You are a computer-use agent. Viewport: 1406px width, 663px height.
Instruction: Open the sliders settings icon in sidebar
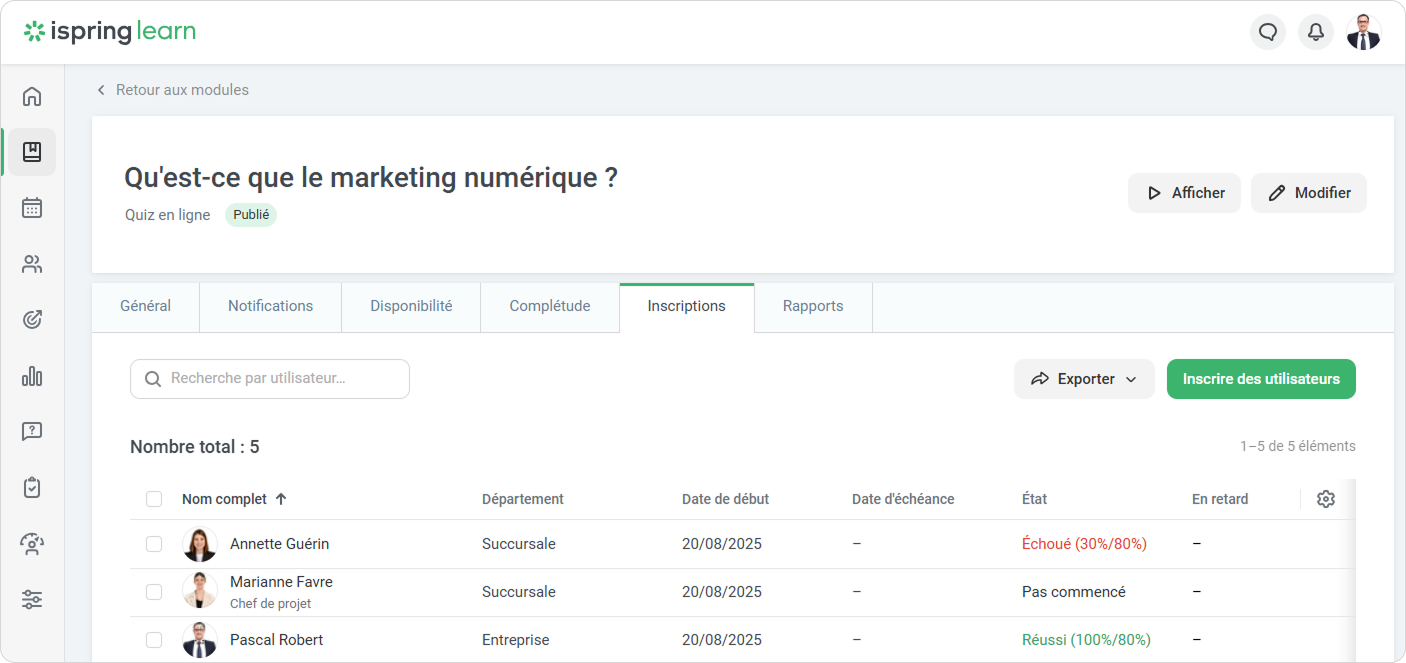click(32, 600)
